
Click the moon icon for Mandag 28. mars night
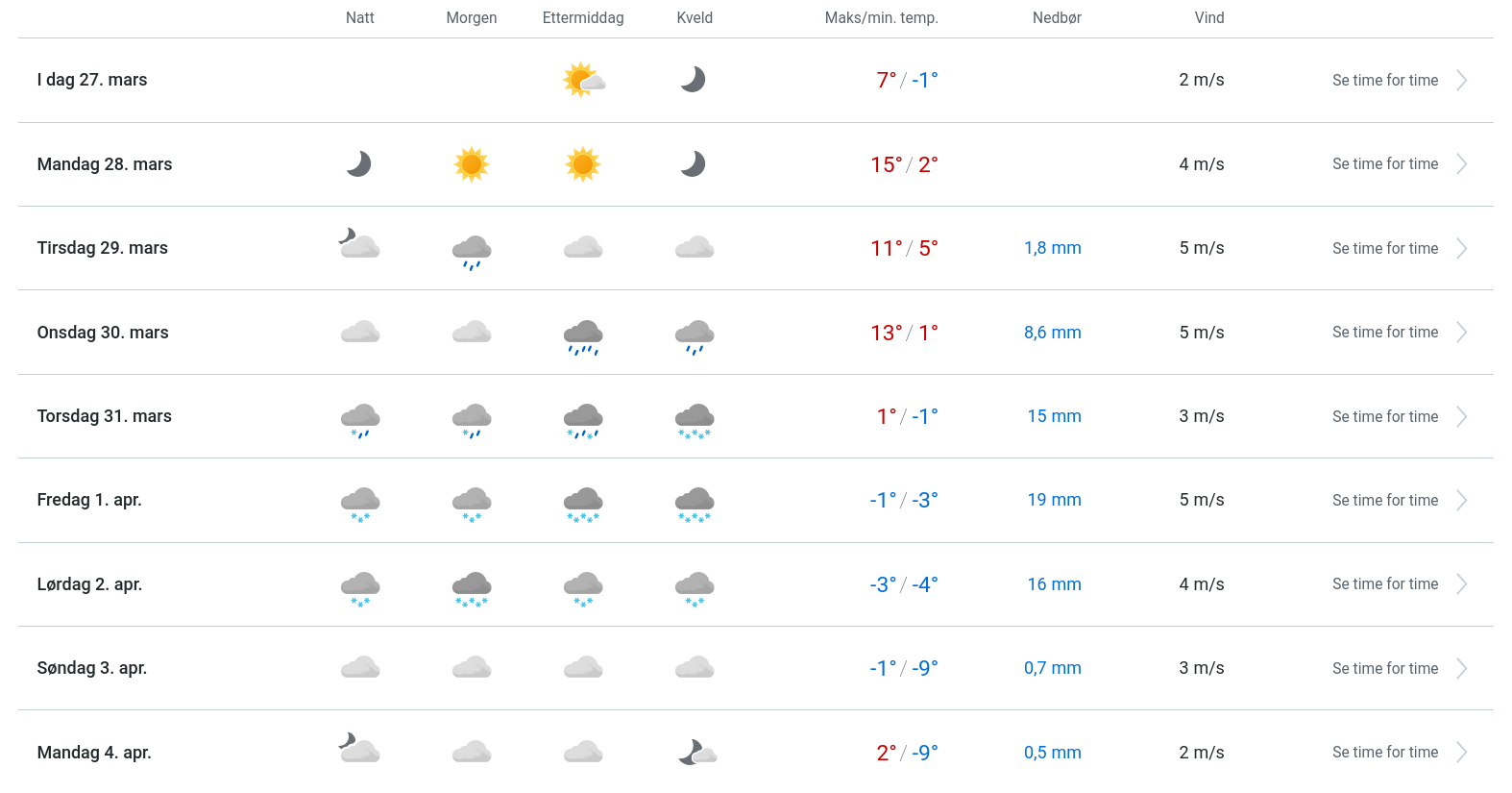click(x=359, y=164)
